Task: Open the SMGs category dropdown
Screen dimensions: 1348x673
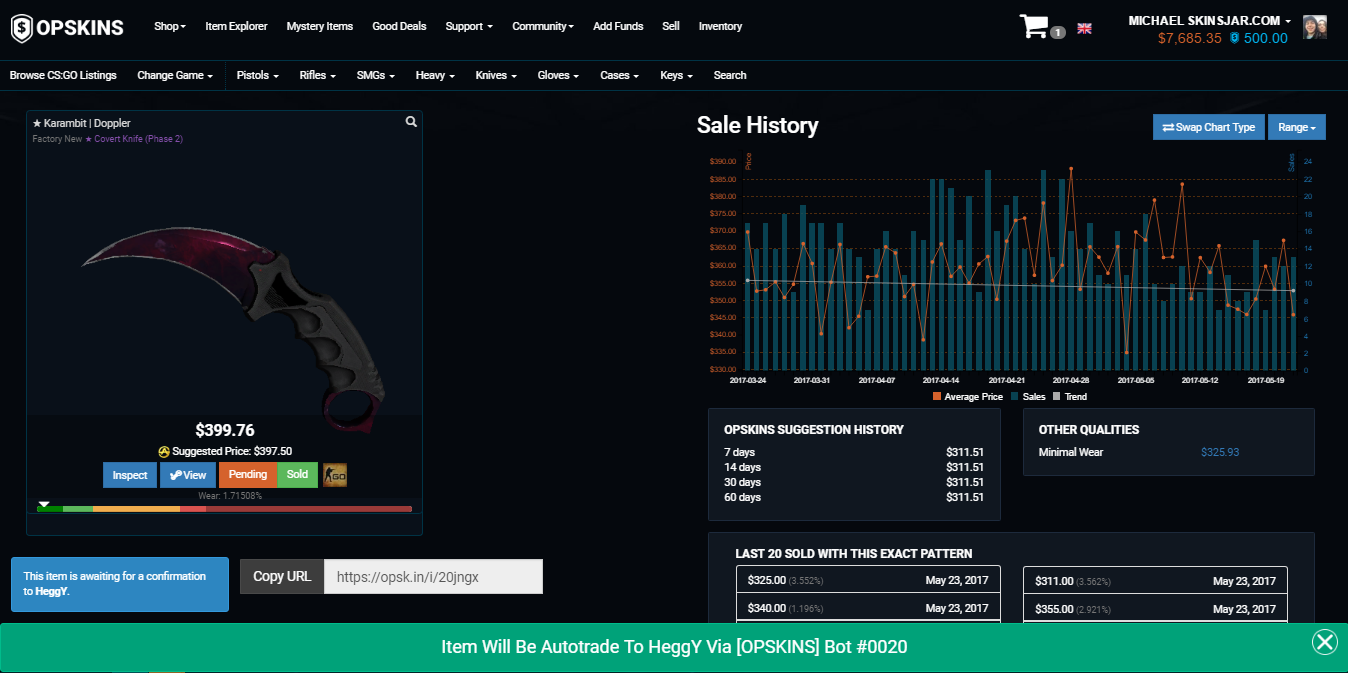Action: pos(376,75)
